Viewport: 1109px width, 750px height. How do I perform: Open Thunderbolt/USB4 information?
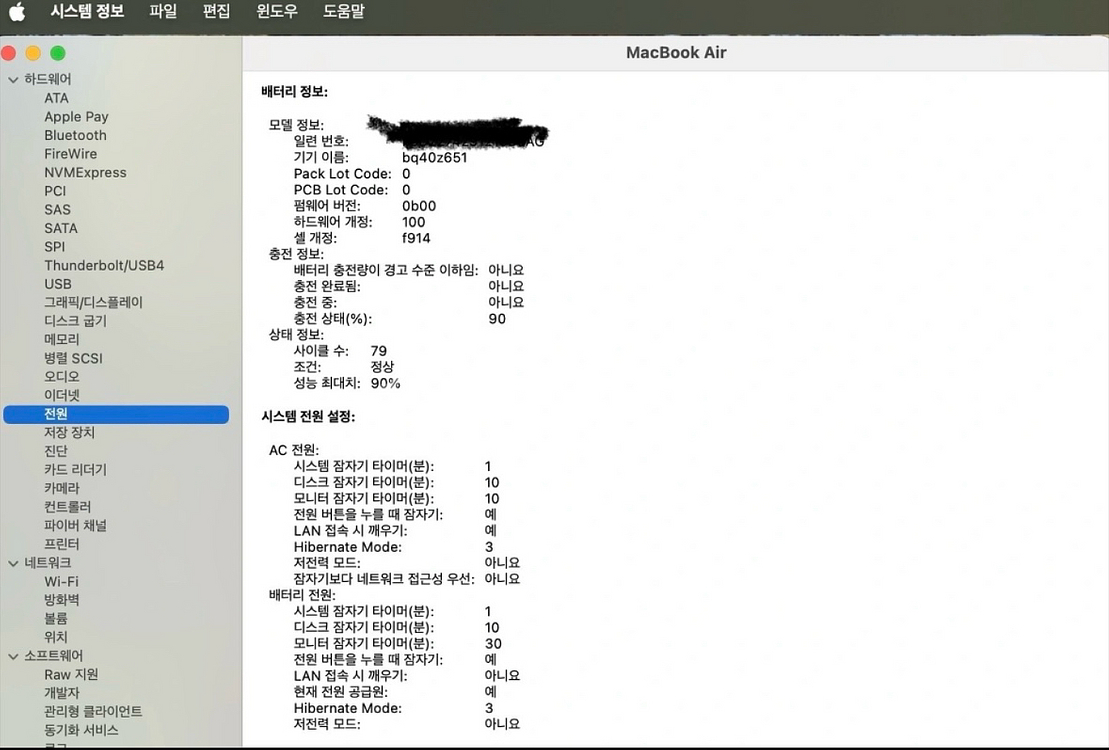click(104, 265)
